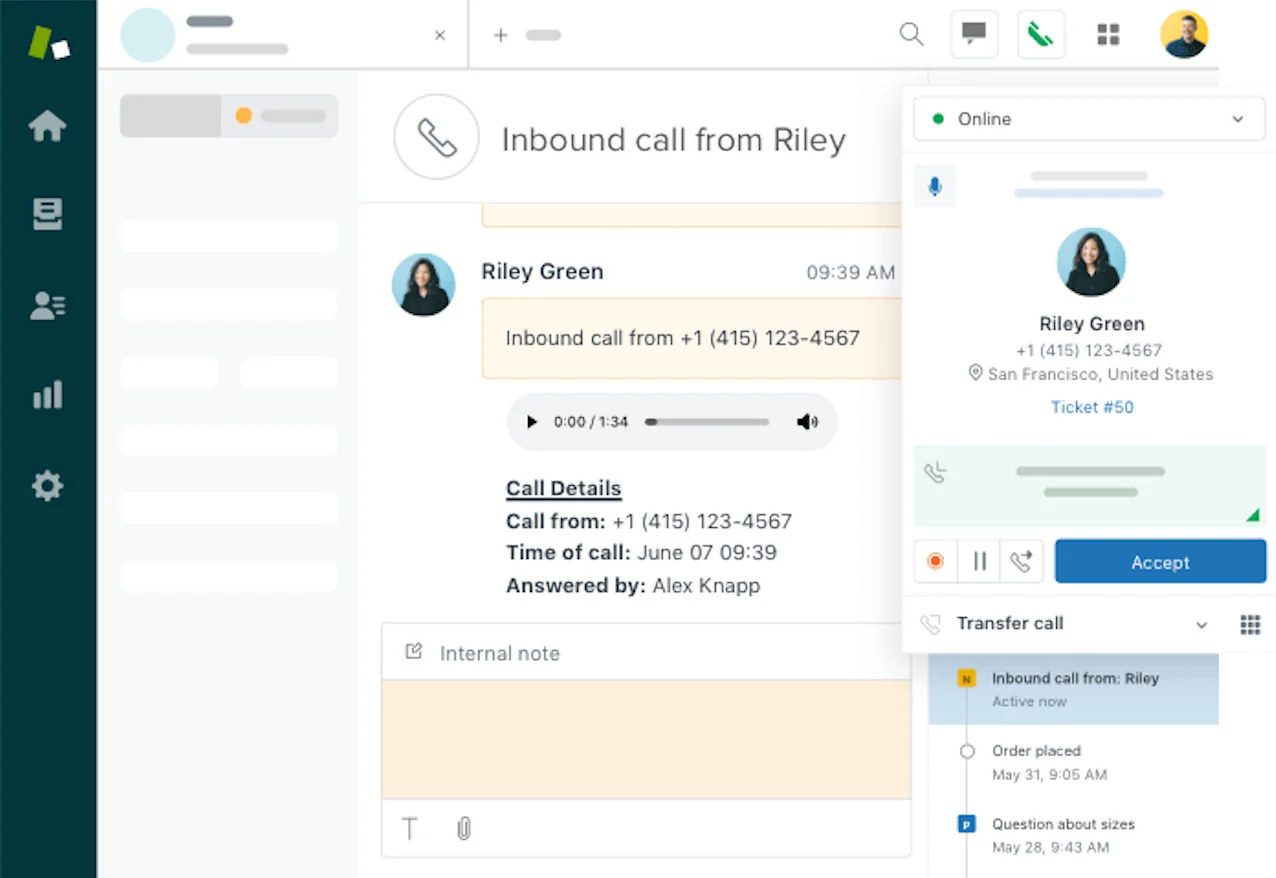Open the Reporting bar chart icon
Image resolution: width=1276 pixels, height=878 pixels.
(x=48, y=395)
